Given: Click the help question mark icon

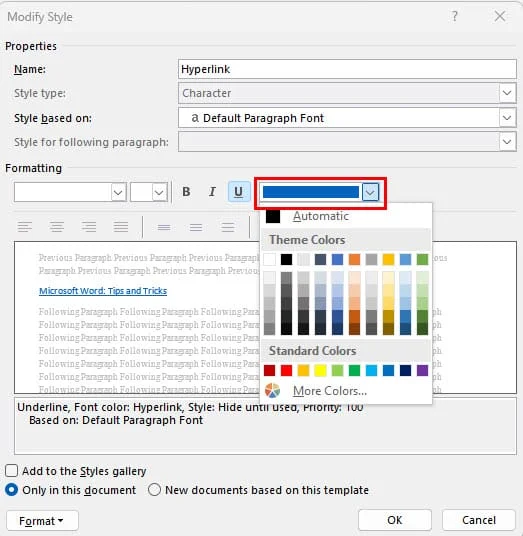Looking at the screenshot, I should coord(454,16).
